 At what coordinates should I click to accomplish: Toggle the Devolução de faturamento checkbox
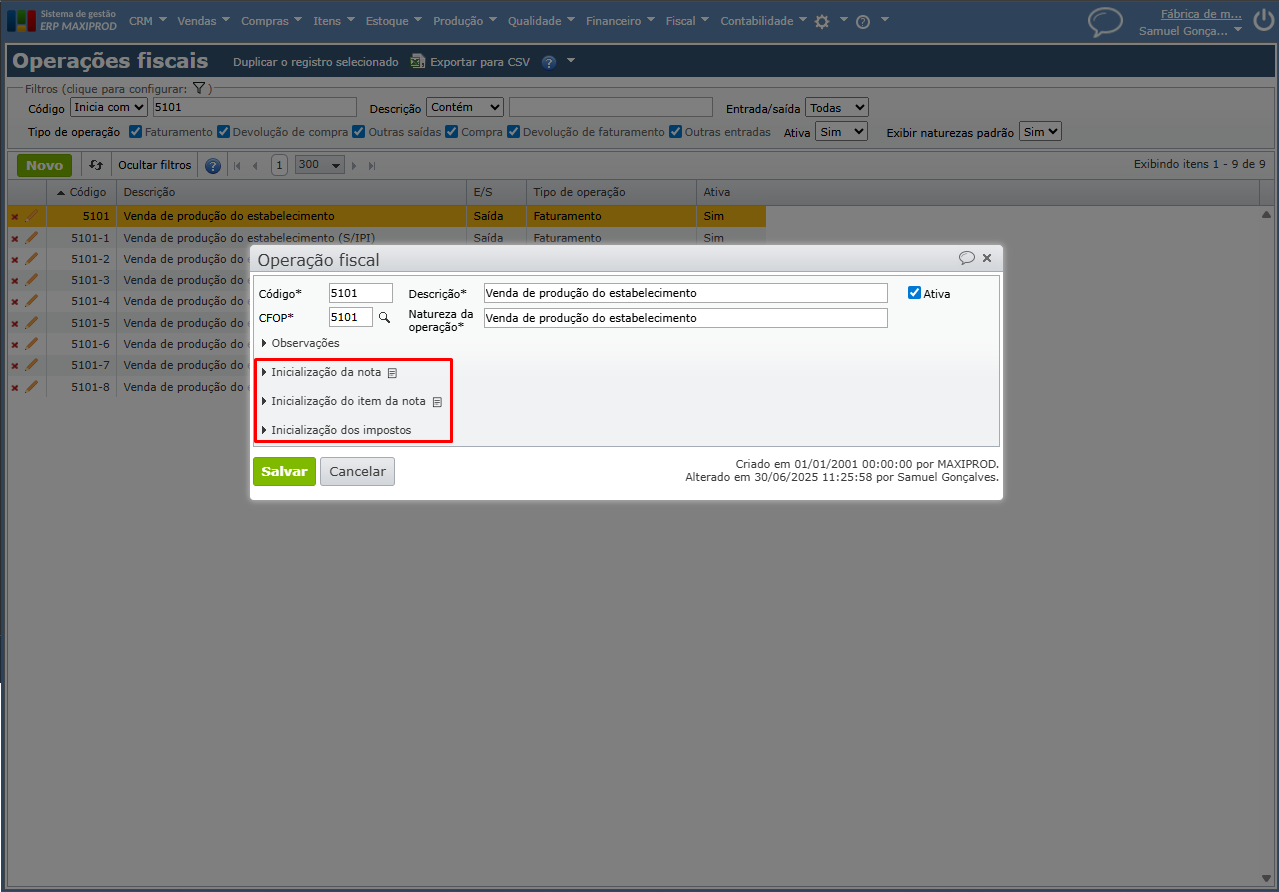[514, 131]
